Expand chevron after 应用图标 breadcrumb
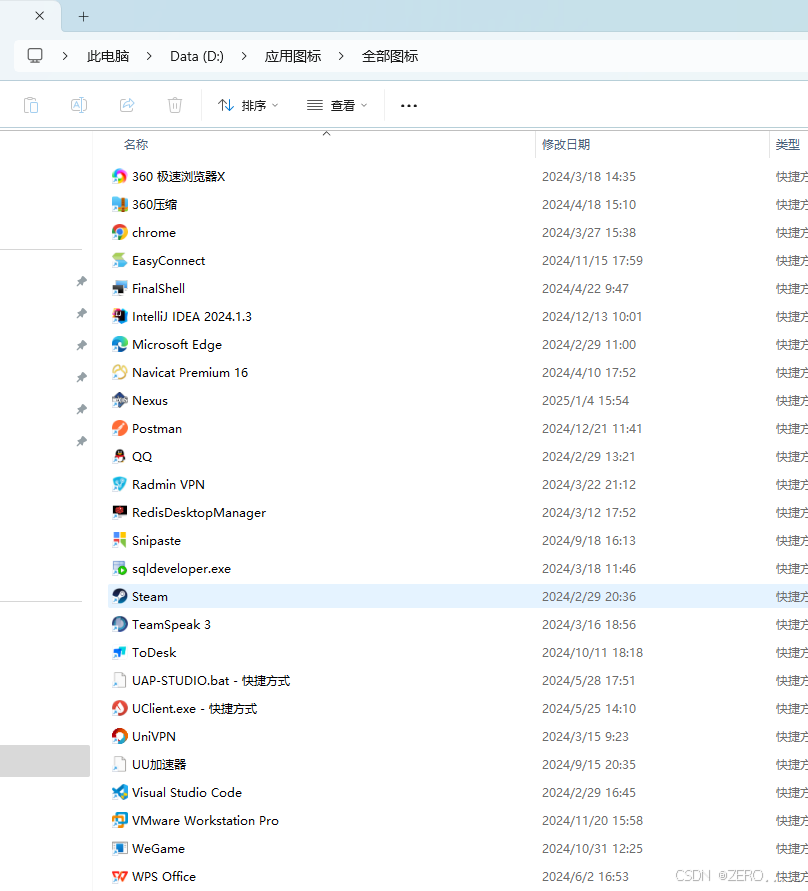The width and height of the screenshot is (808, 891). coord(341,56)
